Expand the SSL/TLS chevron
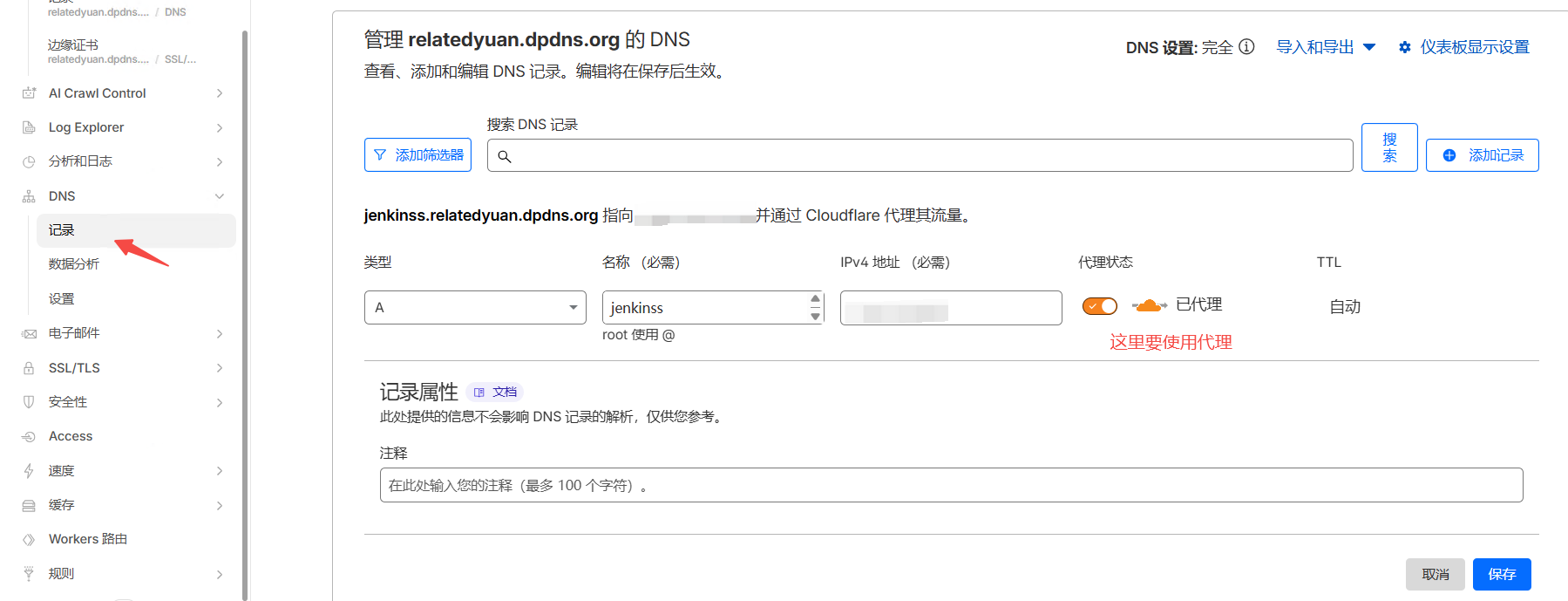 click(x=220, y=368)
